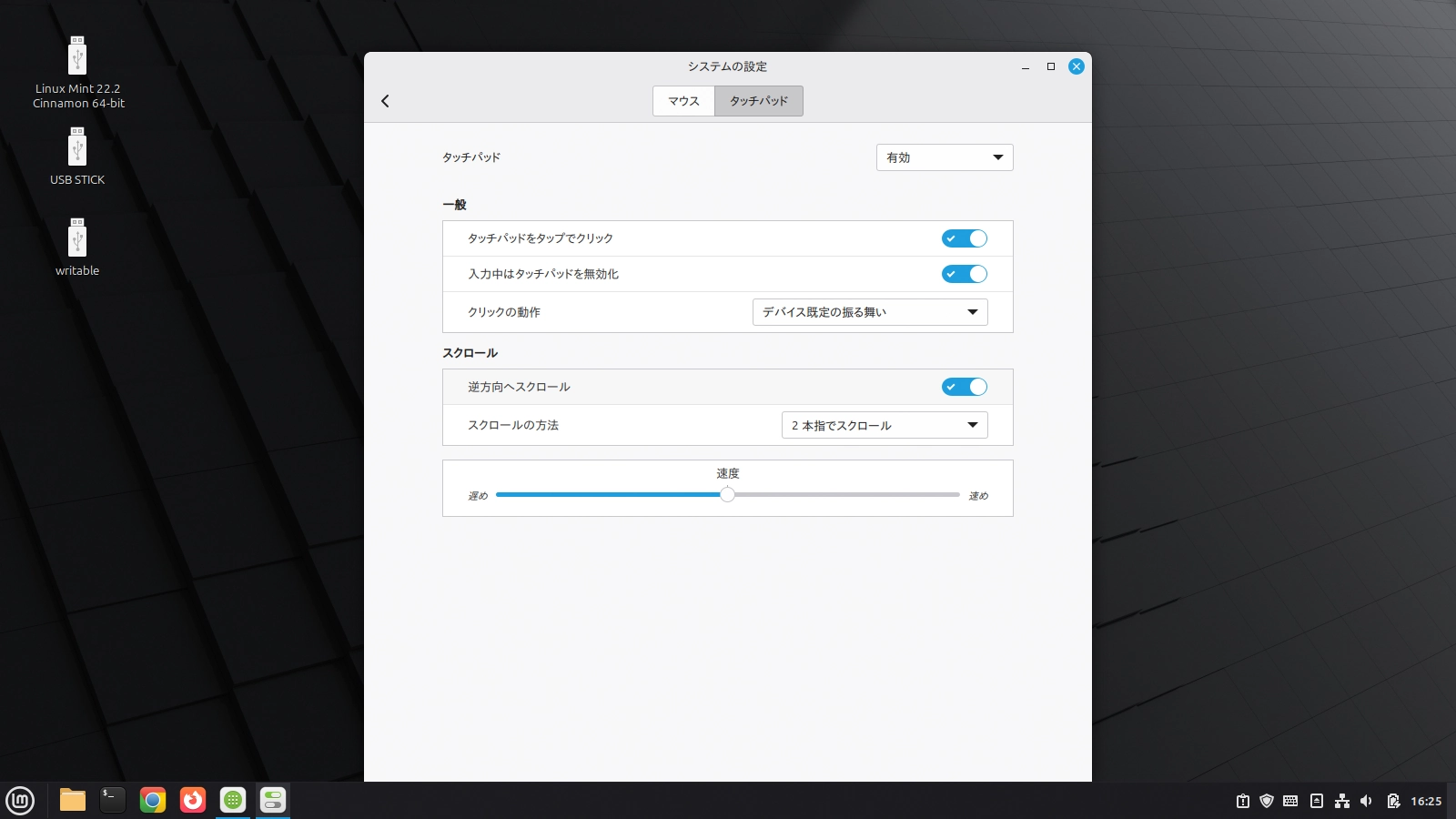Switch to the マウス tab
The image size is (1456, 819).
click(x=683, y=100)
